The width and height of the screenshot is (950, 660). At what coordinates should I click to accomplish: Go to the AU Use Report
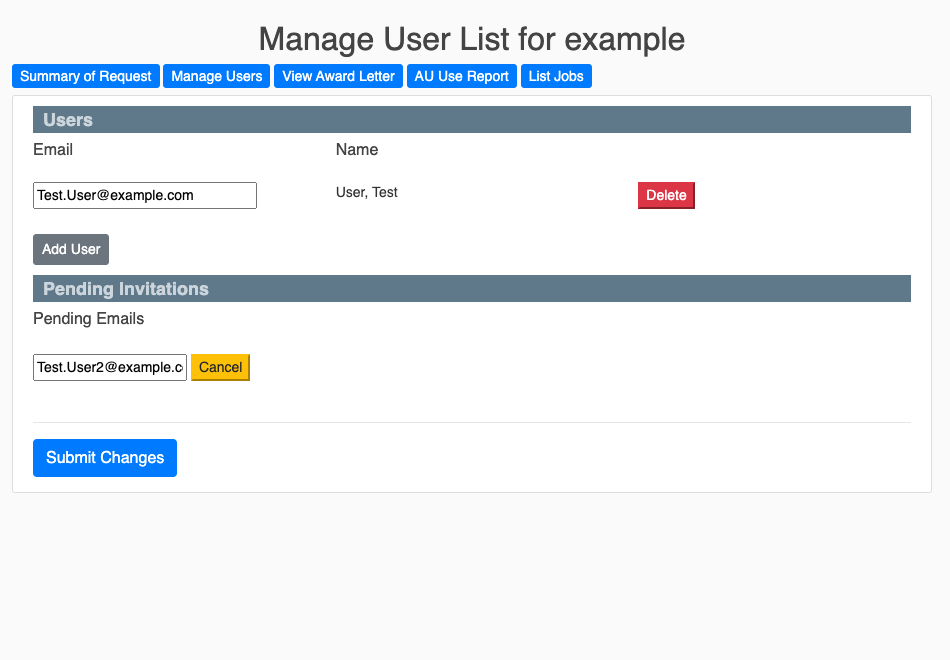point(461,76)
